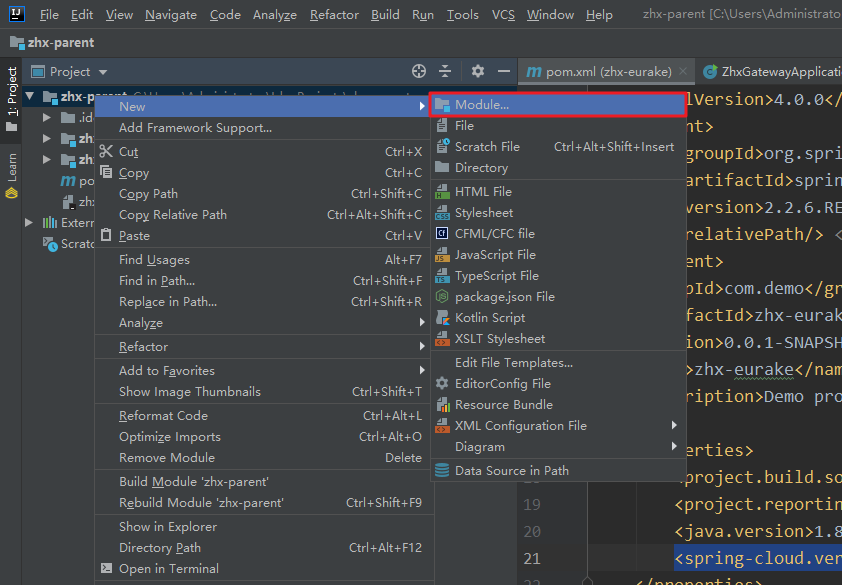Click the Copy icon in context menu
The image size is (842, 585).
106,172
